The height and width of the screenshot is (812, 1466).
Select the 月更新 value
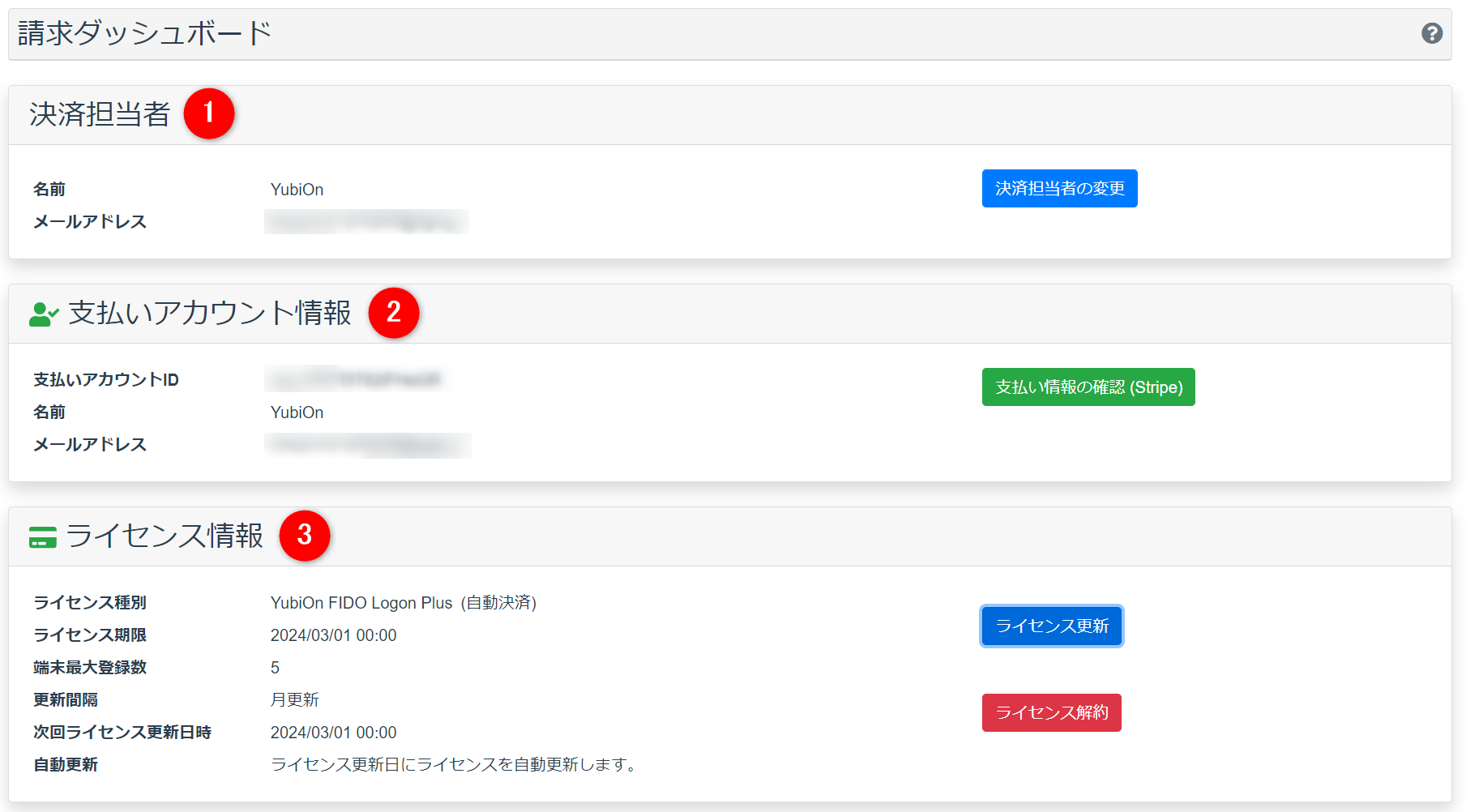294,700
